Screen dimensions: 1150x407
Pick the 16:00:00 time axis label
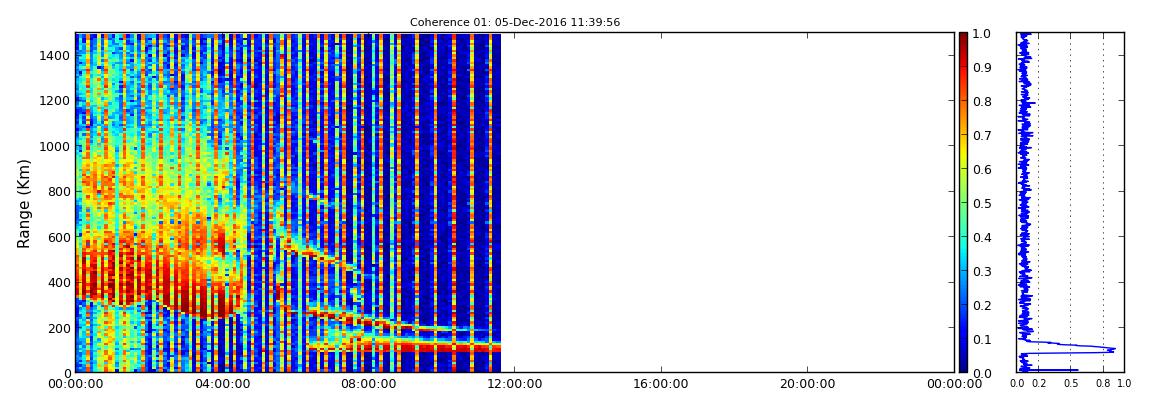coord(662,384)
